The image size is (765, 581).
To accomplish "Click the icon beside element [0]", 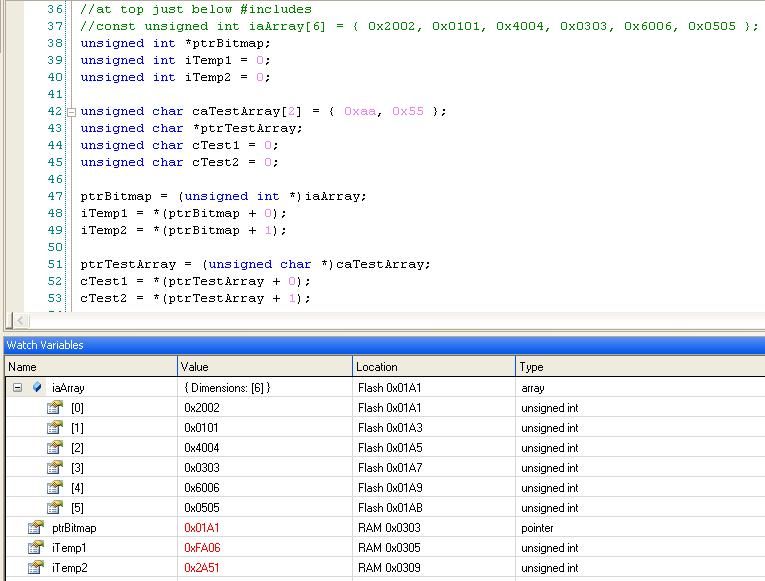I will (55, 407).
